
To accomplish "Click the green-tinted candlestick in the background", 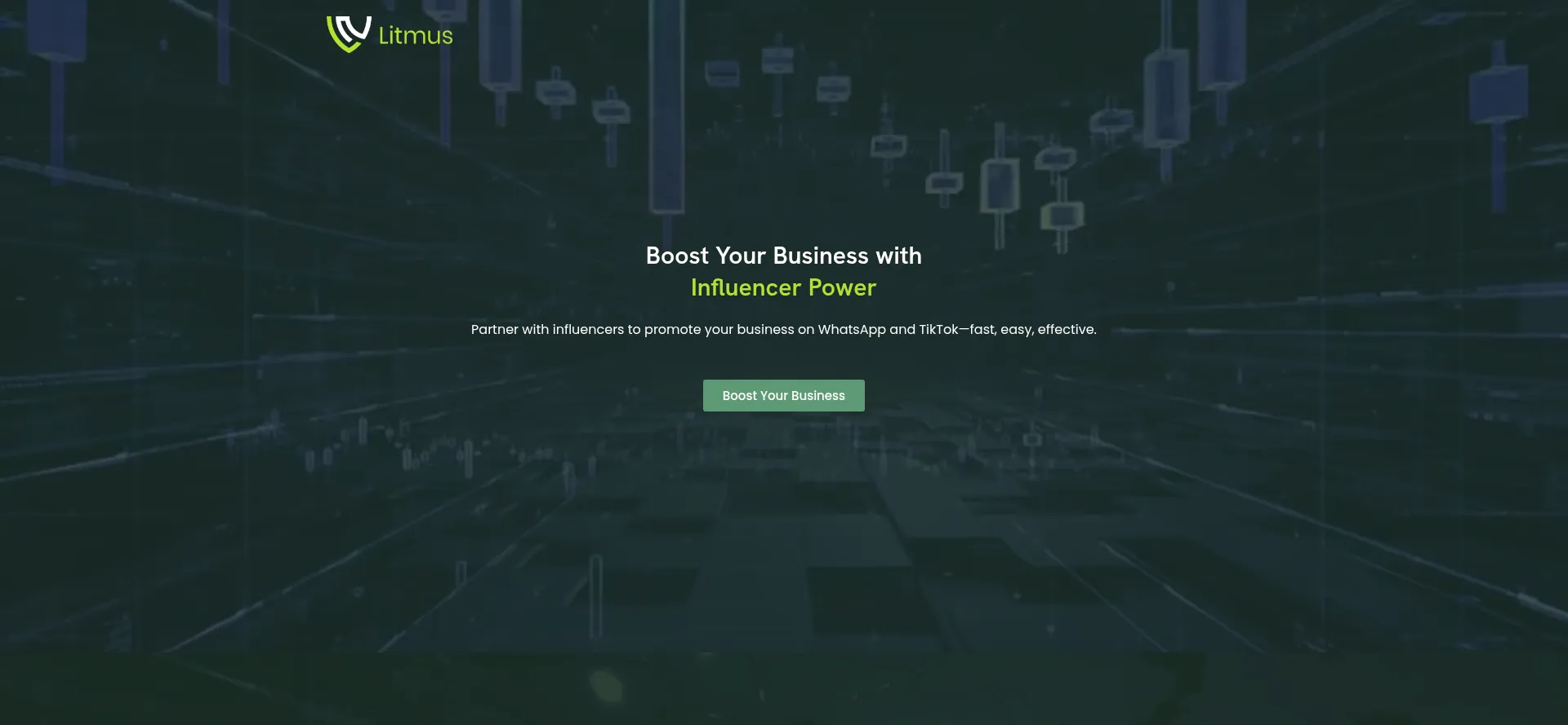I will [1062, 216].
